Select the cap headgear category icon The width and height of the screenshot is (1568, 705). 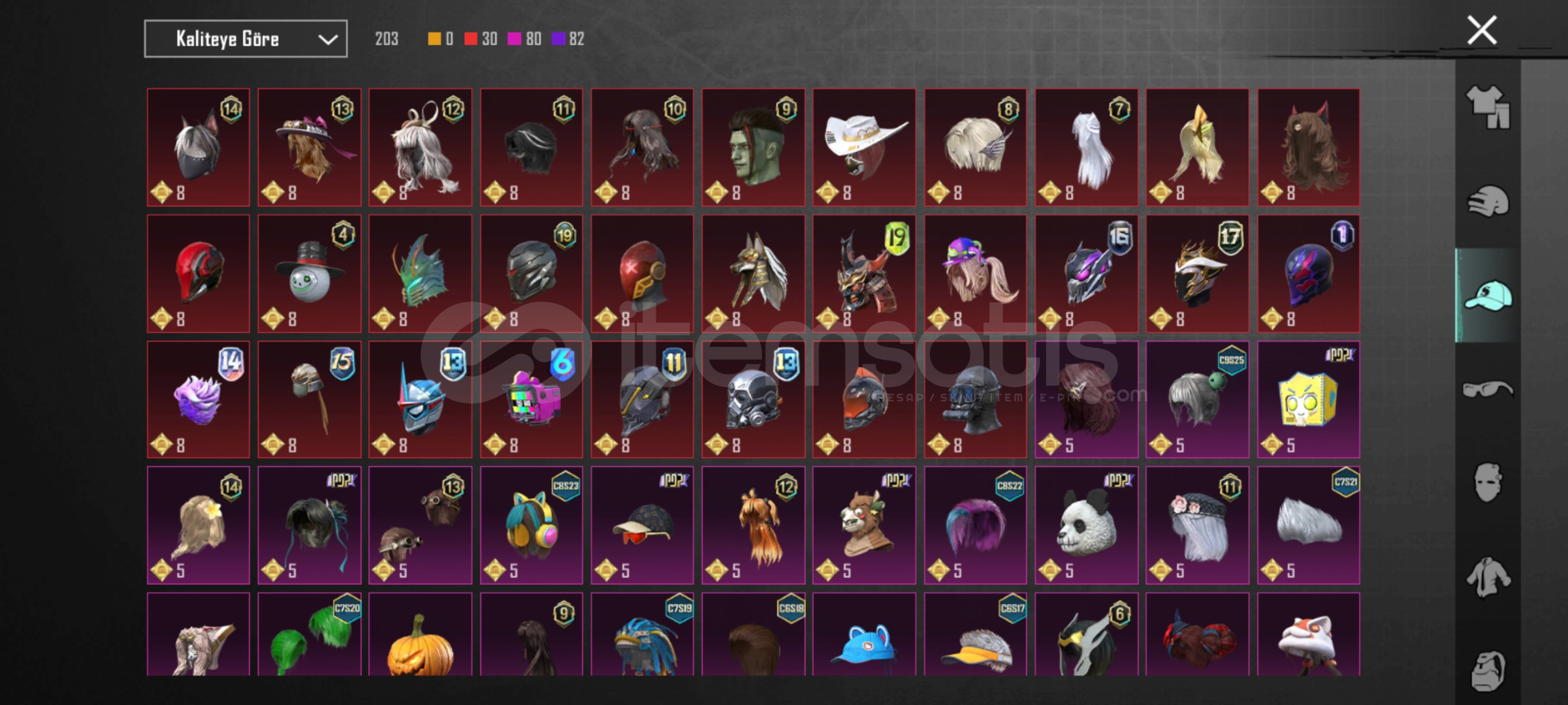[x=1488, y=295]
